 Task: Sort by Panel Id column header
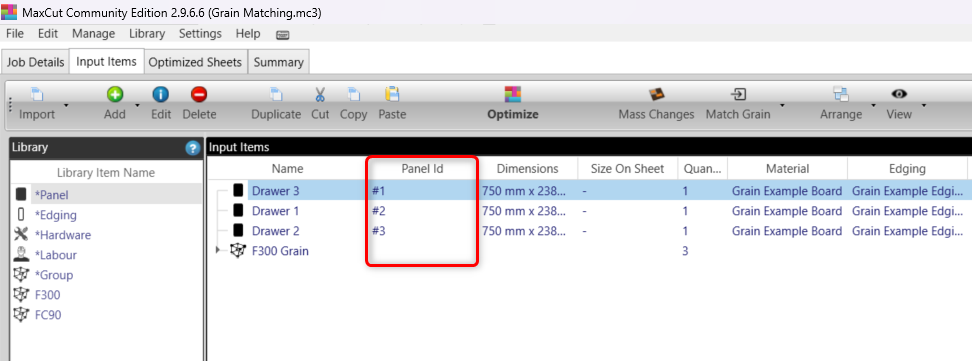click(422, 169)
